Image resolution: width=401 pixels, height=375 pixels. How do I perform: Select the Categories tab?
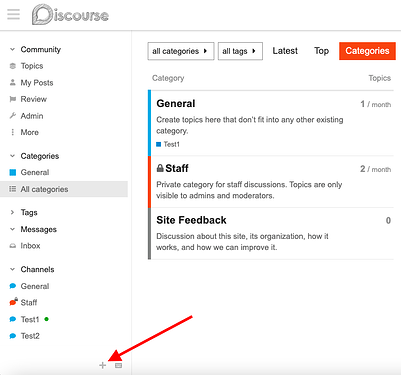(367, 51)
